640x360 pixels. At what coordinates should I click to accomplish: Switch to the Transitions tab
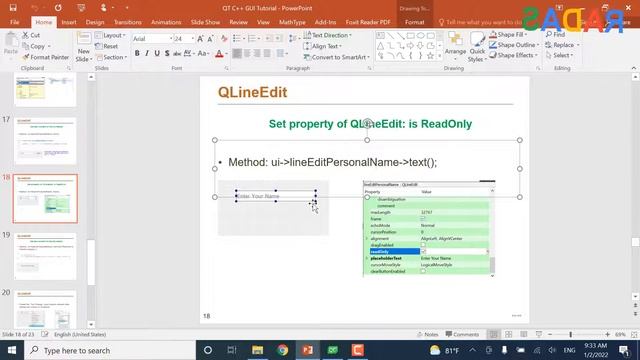[x=127, y=22]
